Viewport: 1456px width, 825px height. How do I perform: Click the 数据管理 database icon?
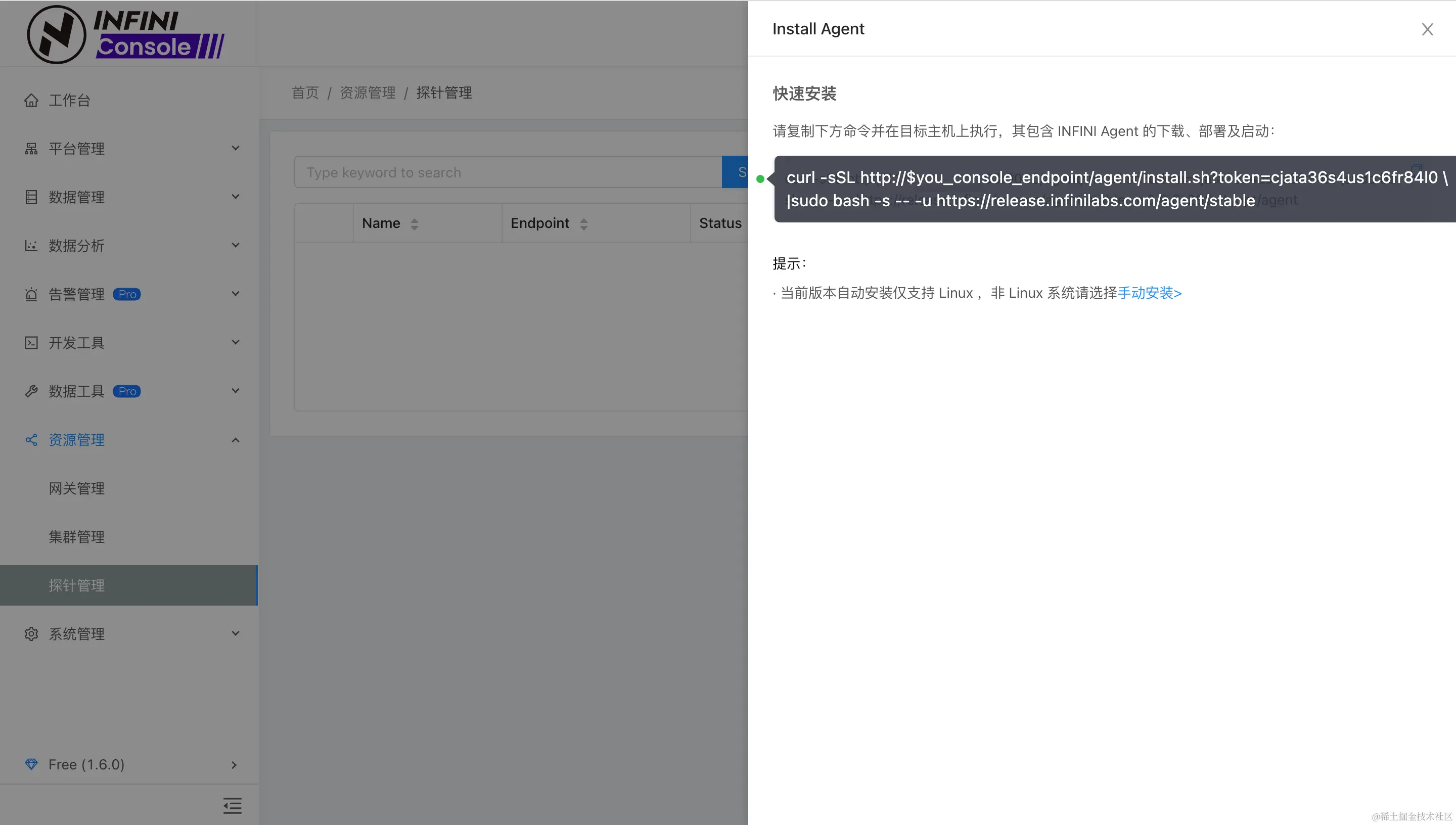(x=31, y=197)
